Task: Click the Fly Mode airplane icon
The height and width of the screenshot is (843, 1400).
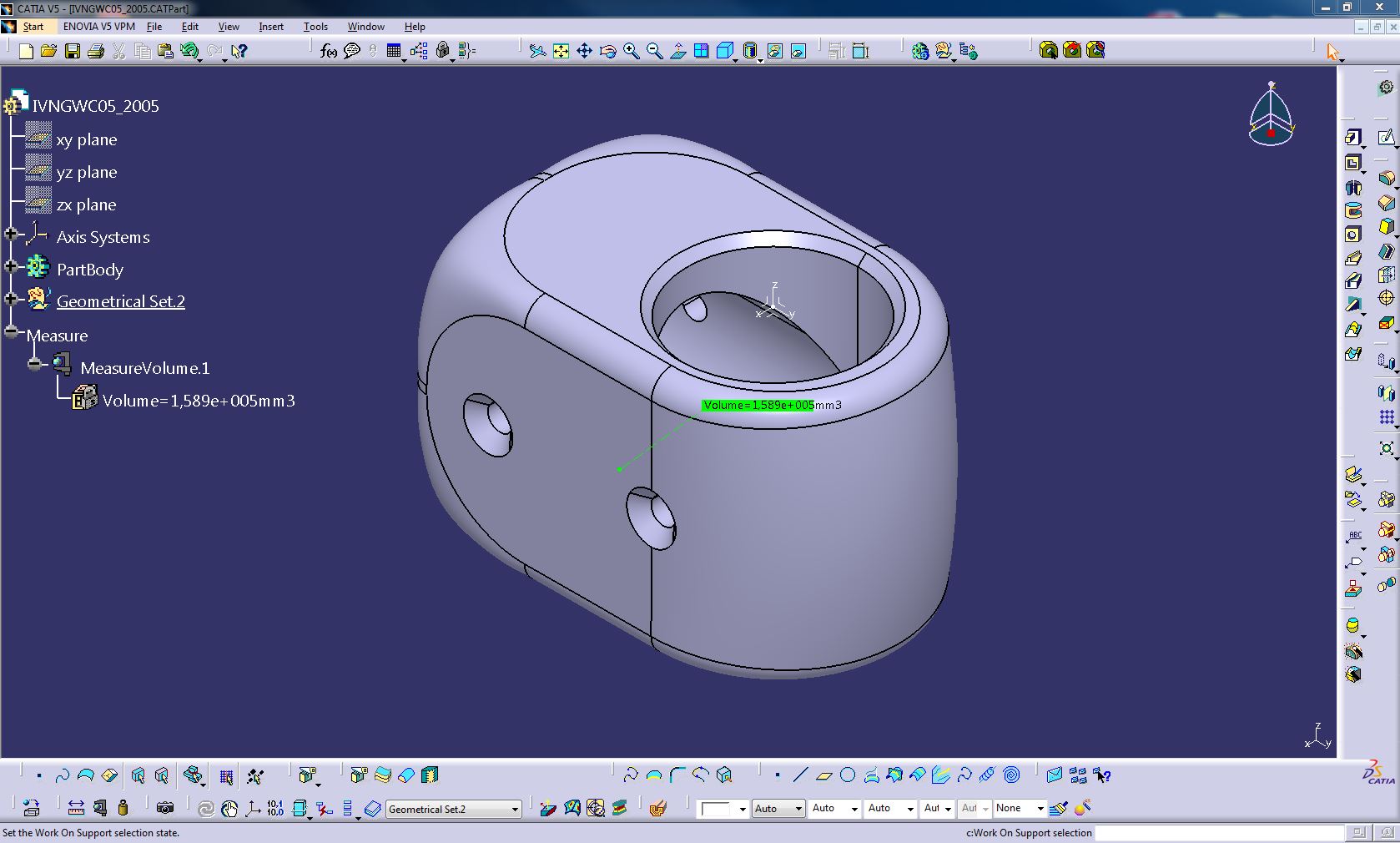Action: point(538,51)
